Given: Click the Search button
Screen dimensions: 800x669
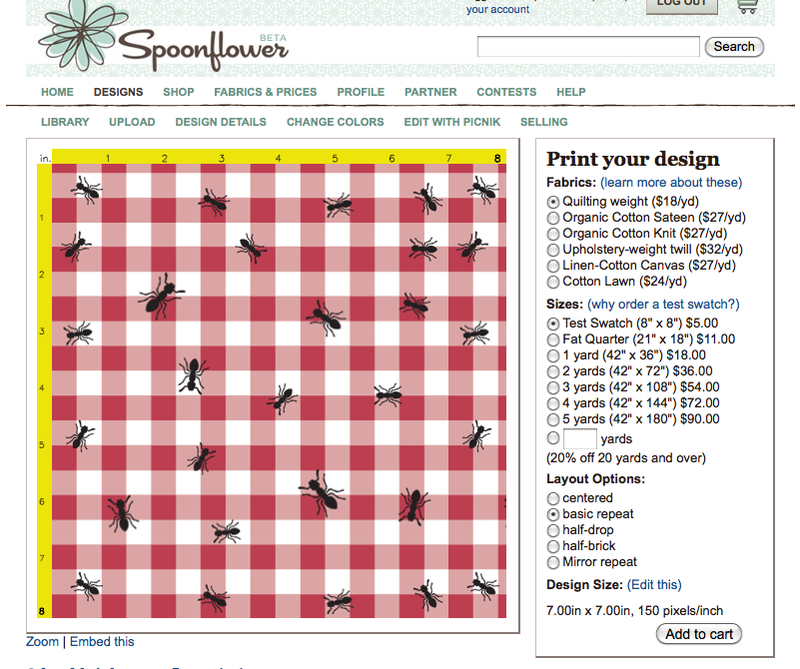Looking at the screenshot, I should click(x=734, y=46).
